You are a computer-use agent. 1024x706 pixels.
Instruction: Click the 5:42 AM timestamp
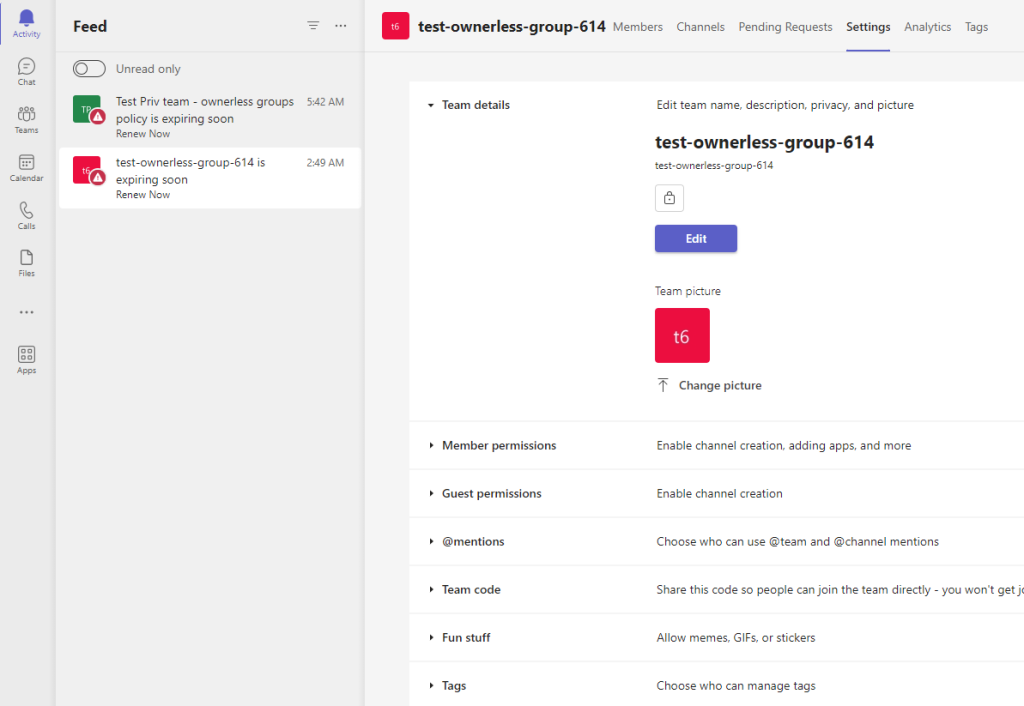point(325,102)
